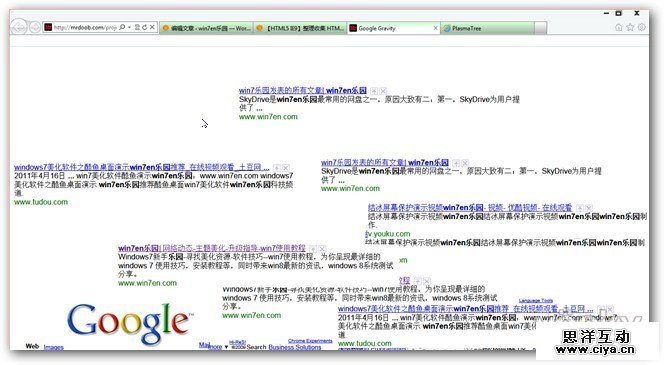This screenshot has height=365, width=664.
Task: Click the Home icon in the browser toolbar
Action: [x=619, y=27]
